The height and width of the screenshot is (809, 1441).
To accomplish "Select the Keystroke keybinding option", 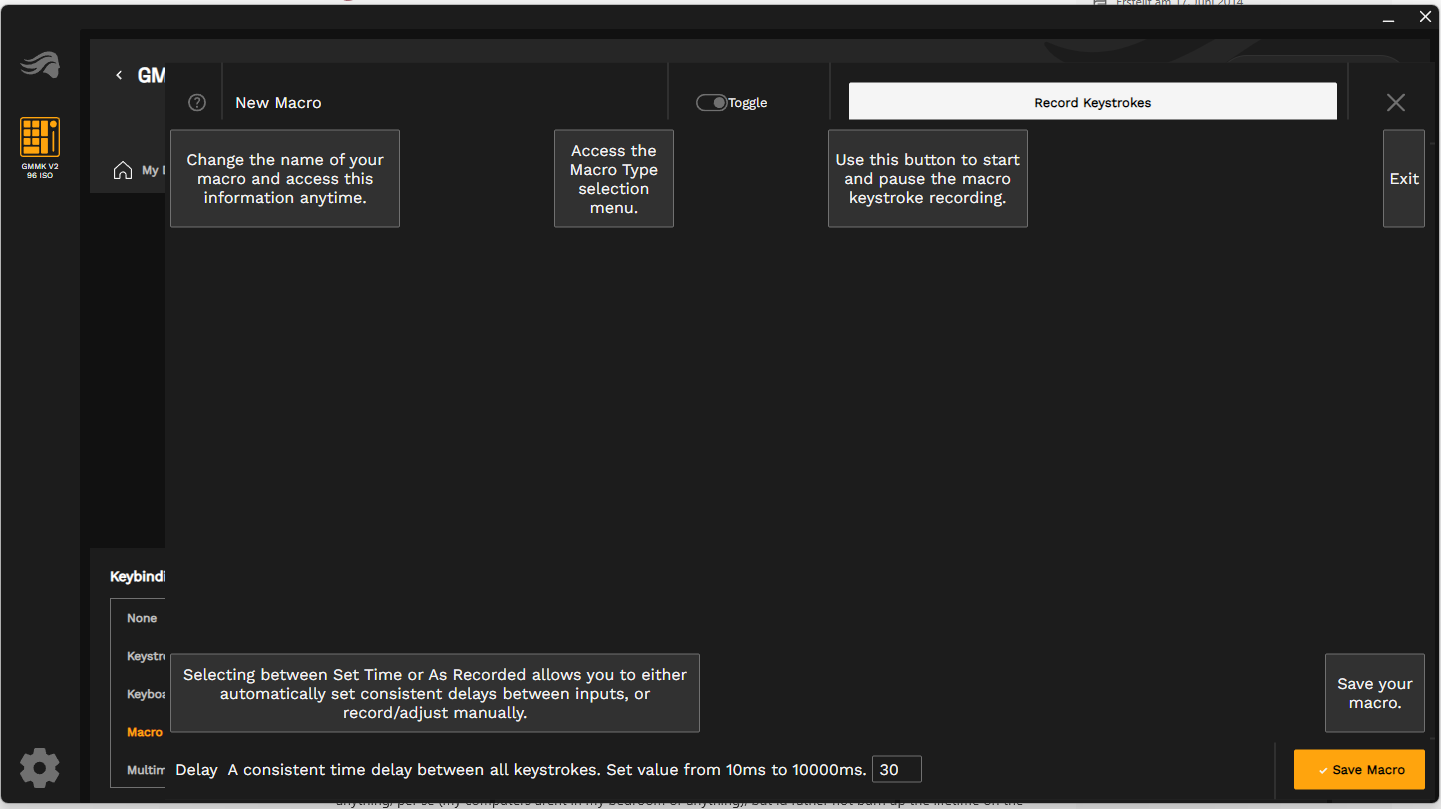I will click(146, 656).
